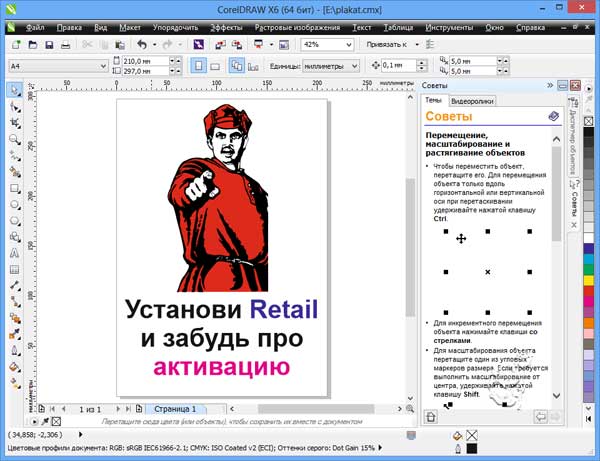The width and height of the screenshot is (600, 461).
Task: Click the New document icon
Action: 17,45
